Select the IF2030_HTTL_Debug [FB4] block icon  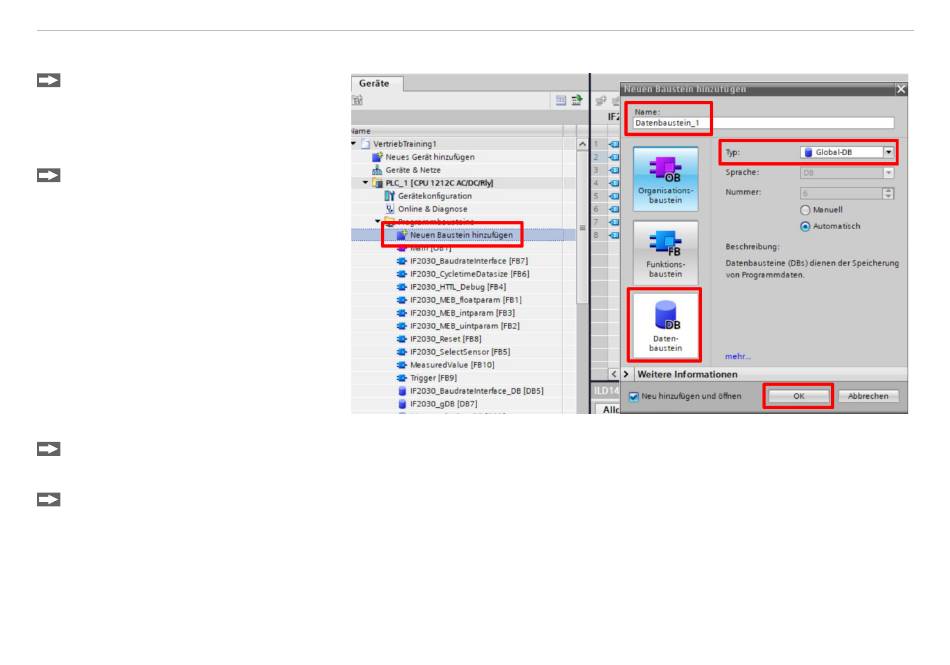tap(402, 287)
